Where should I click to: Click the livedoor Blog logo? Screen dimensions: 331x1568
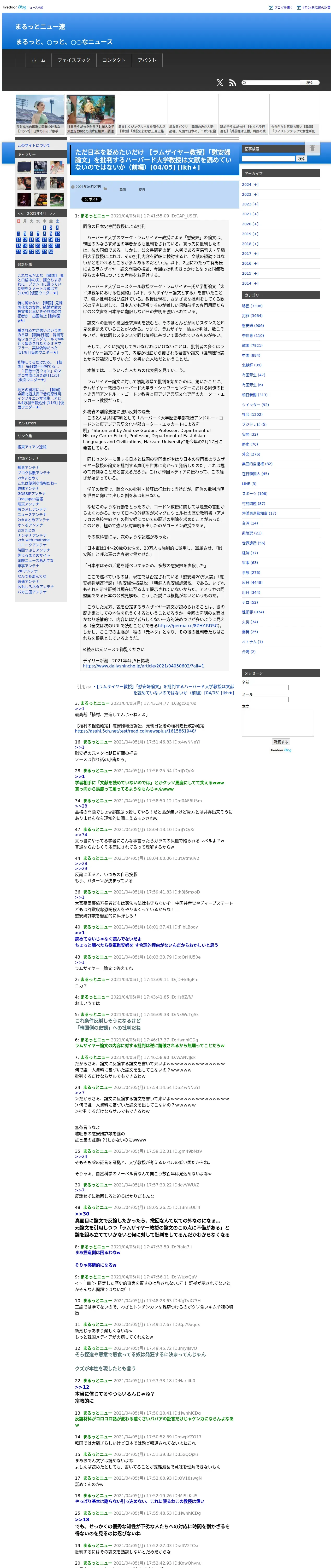(15, 7)
